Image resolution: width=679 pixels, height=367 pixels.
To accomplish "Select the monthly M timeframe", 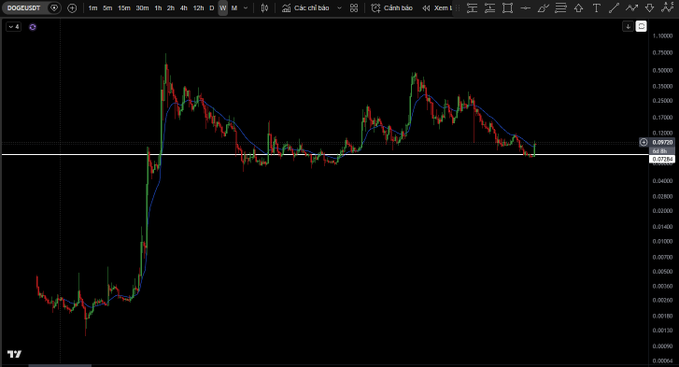I will point(234,8).
